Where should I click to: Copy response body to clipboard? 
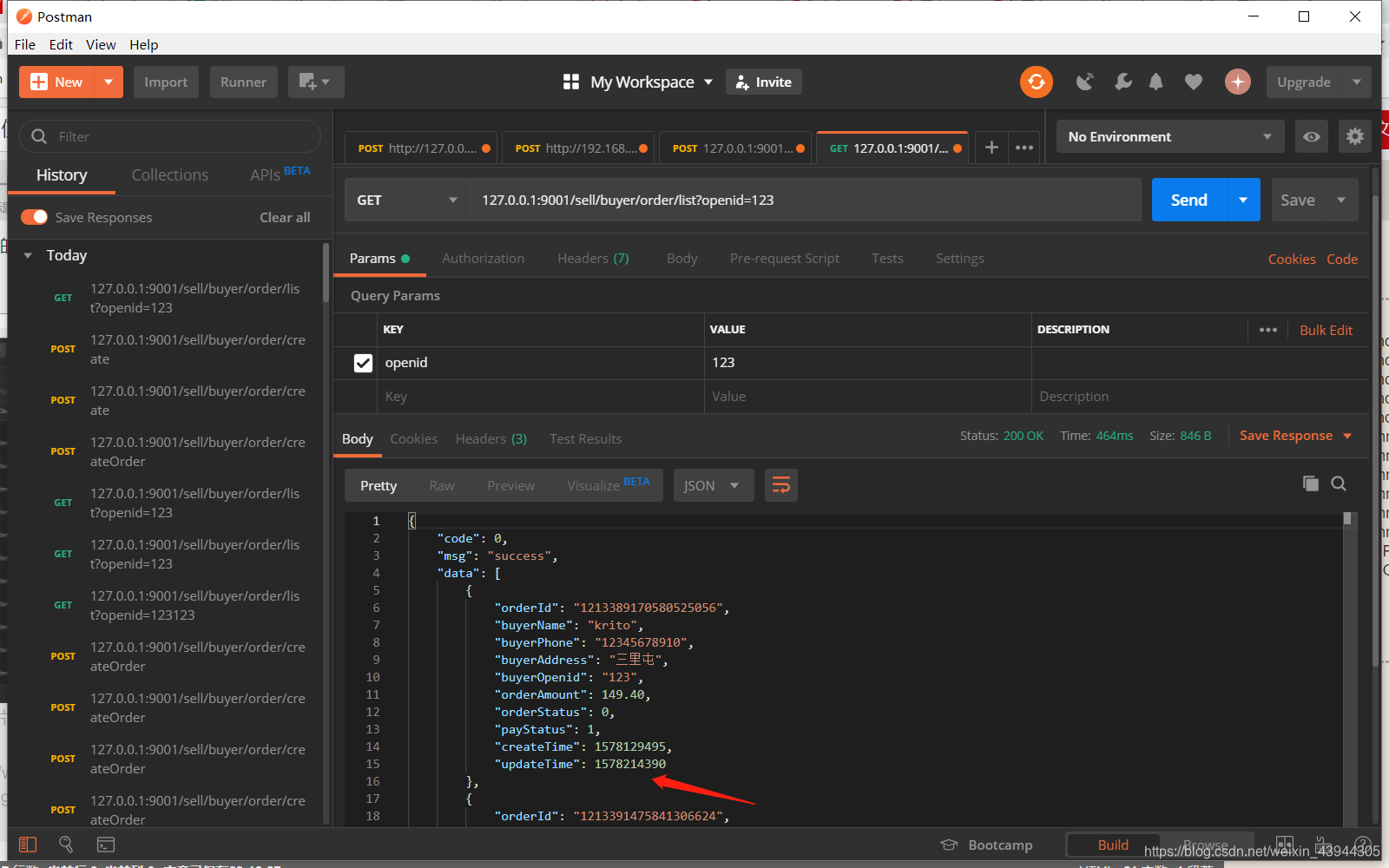coord(1311,483)
